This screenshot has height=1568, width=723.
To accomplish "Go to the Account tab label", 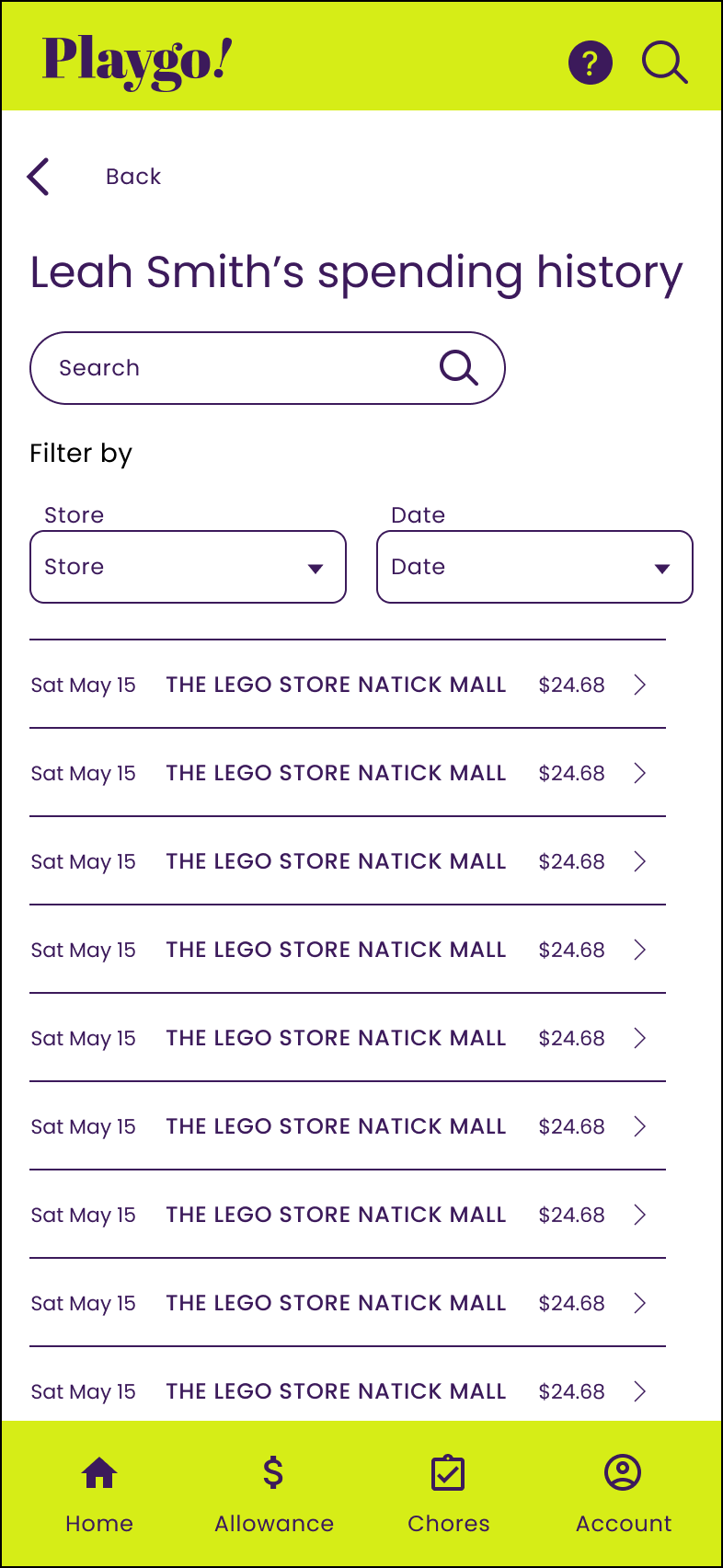I will pos(624,1524).
